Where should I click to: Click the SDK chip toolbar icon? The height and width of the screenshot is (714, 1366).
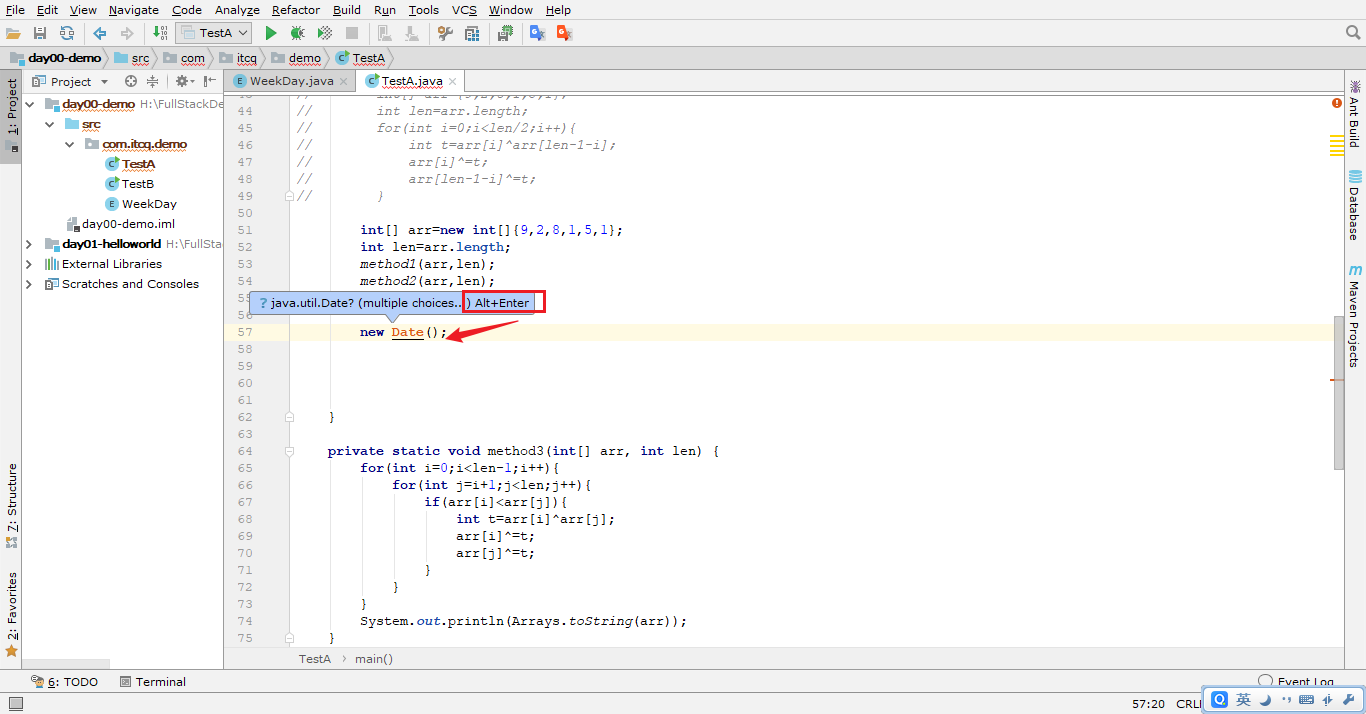click(506, 33)
